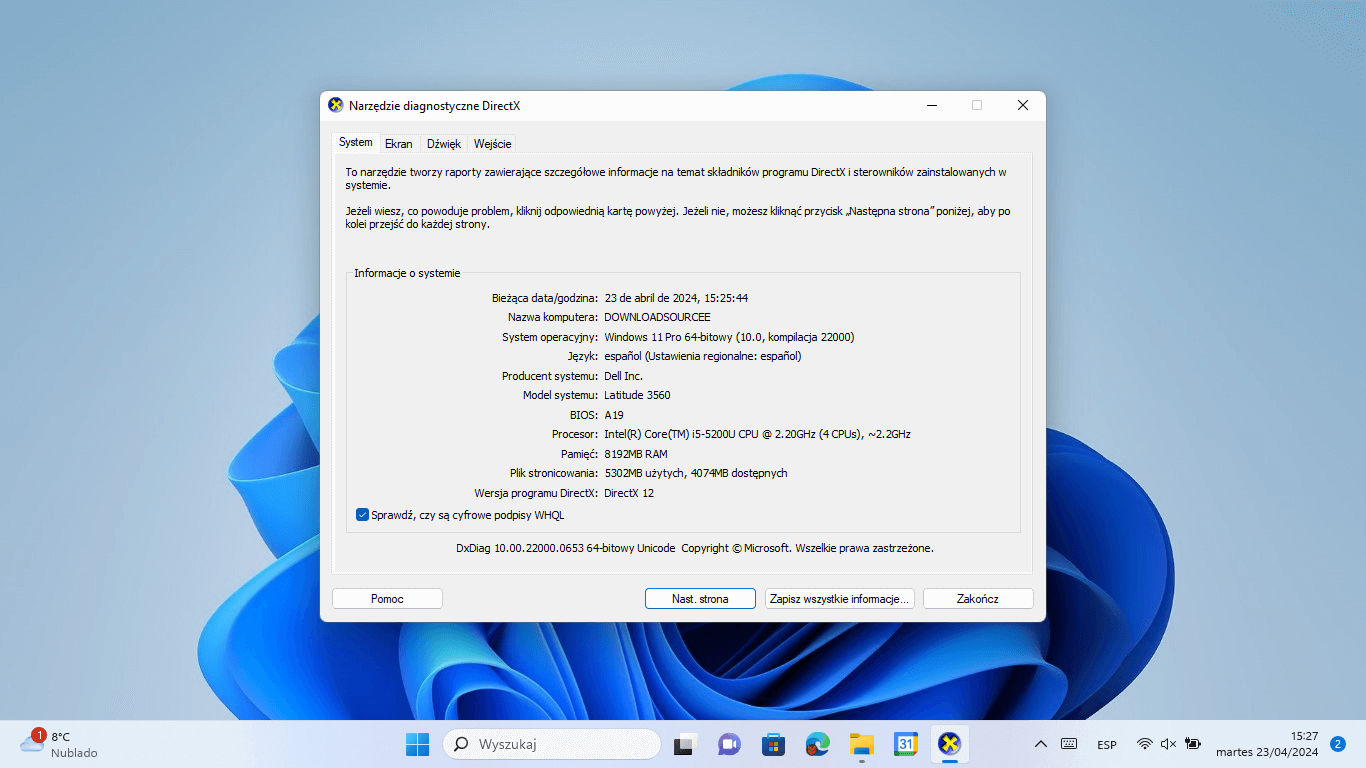Screen dimensions: 1366x768
Task: Switch to the Ekran tab
Action: [x=399, y=144]
